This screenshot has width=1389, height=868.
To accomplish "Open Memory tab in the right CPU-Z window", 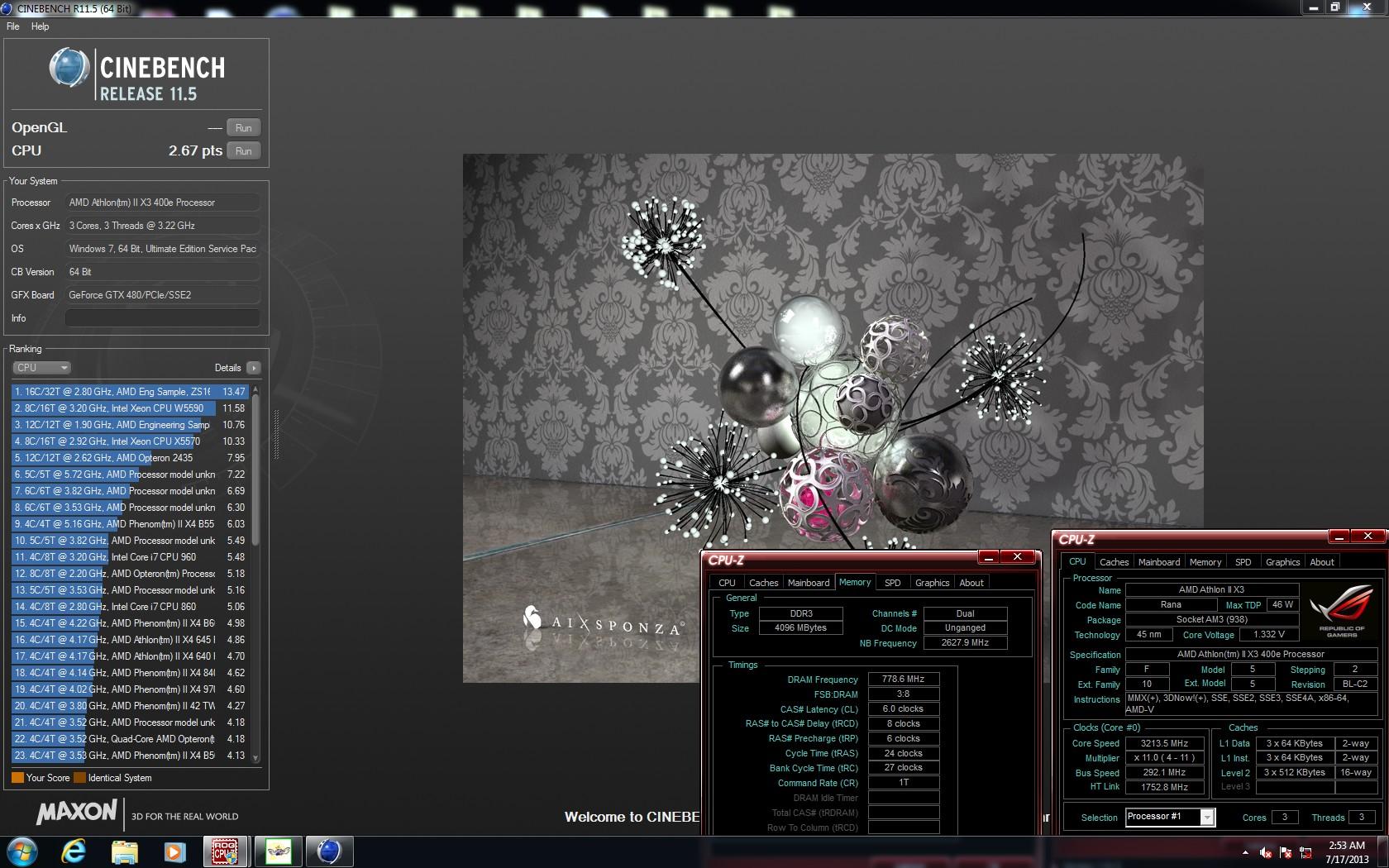I will pos(1205,562).
